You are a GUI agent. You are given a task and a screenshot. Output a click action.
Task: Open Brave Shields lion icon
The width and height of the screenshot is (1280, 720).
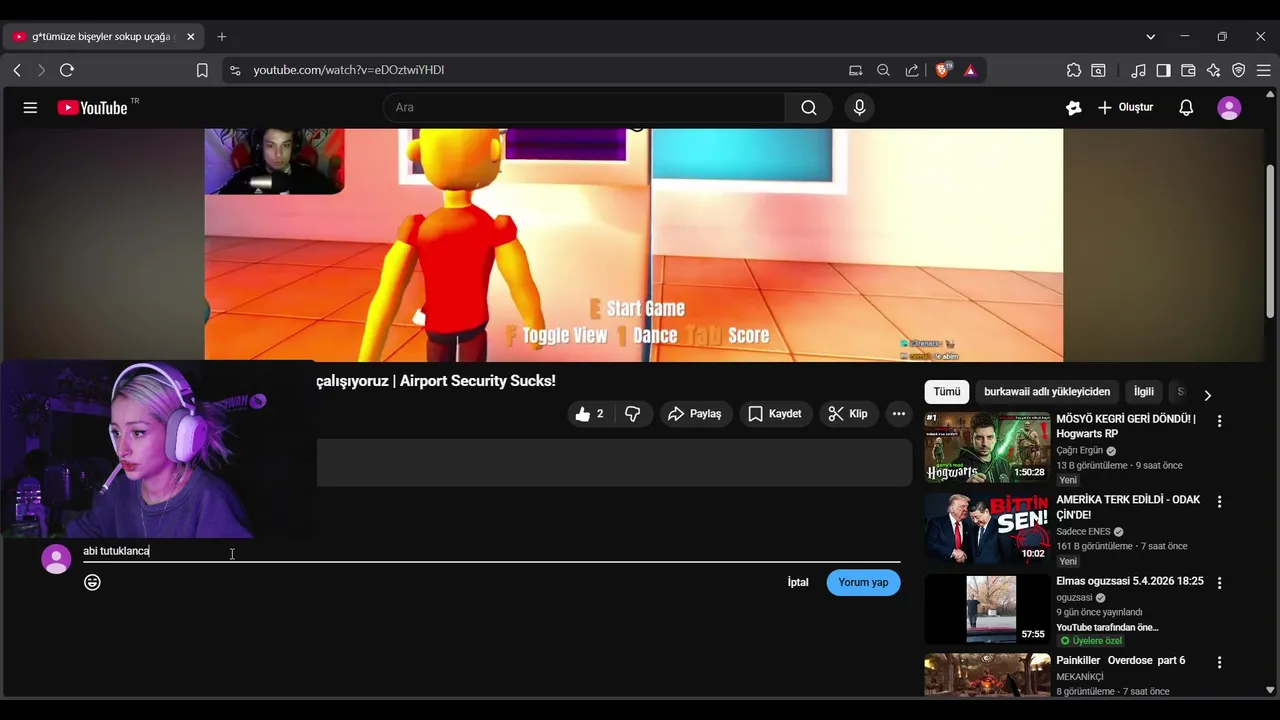click(x=942, y=70)
